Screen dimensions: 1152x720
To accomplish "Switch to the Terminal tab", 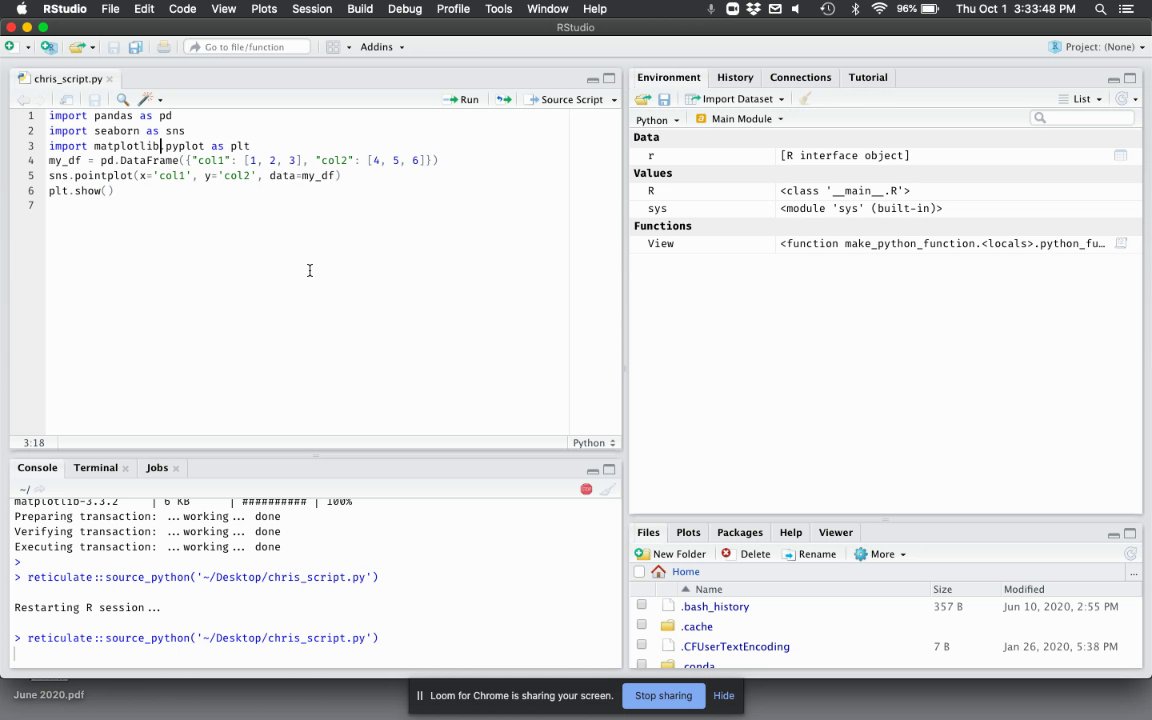I will pyautogui.click(x=96, y=468).
